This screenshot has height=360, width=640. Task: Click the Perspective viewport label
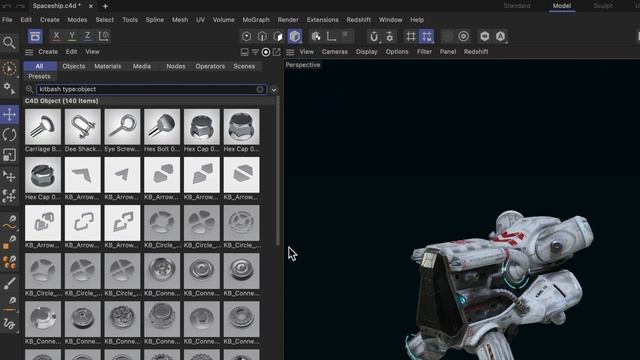[303, 65]
